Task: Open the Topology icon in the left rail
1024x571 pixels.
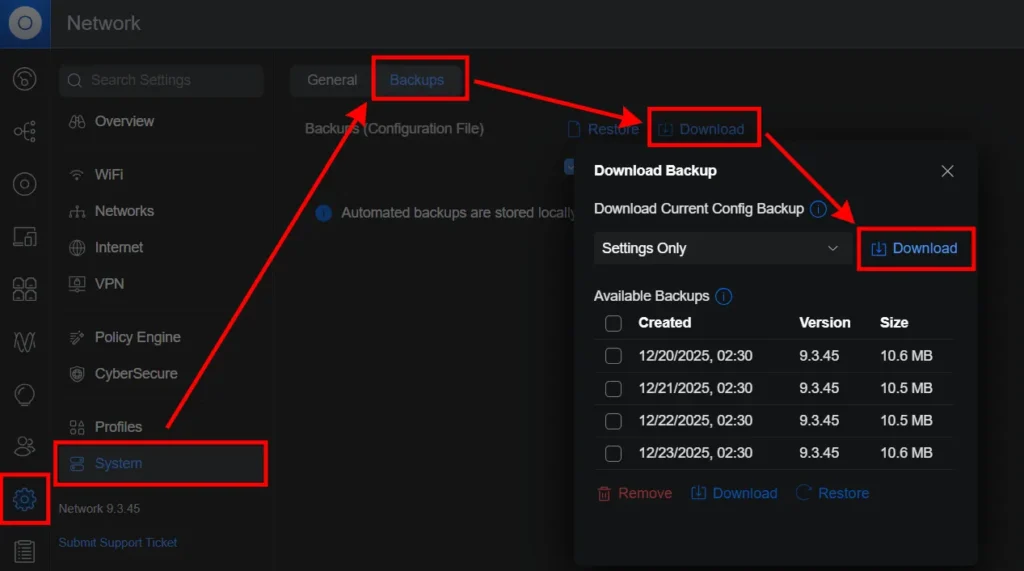Action: (25, 131)
